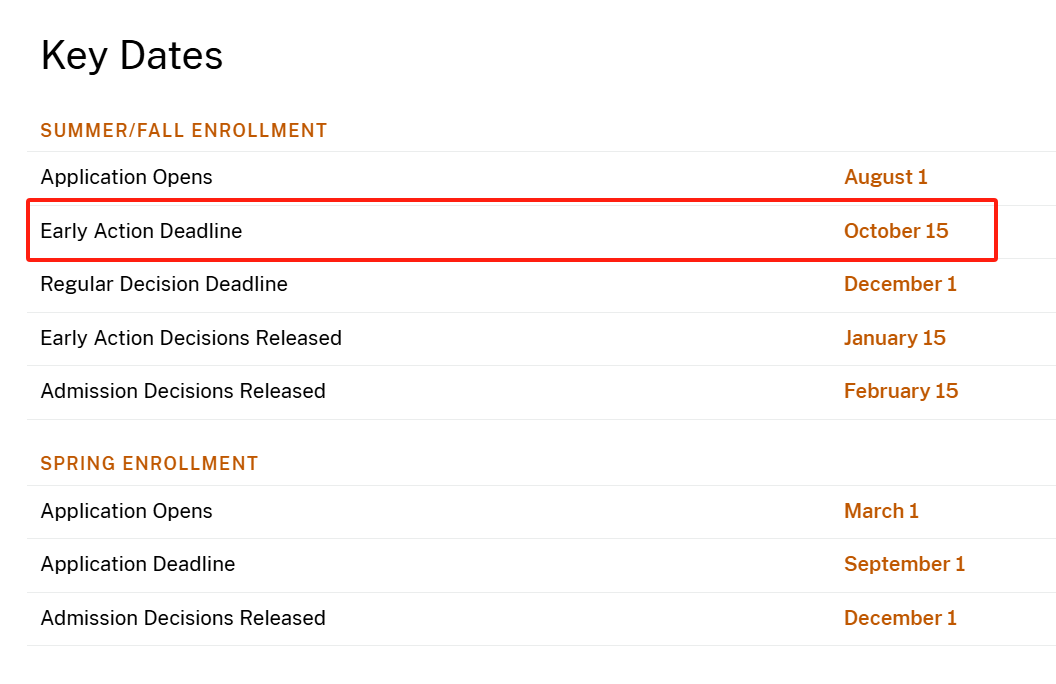Screen dimensions: 1056x684
Task: Select the Application Deadline row label
Action: pyautogui.click(x=137, y=564)
